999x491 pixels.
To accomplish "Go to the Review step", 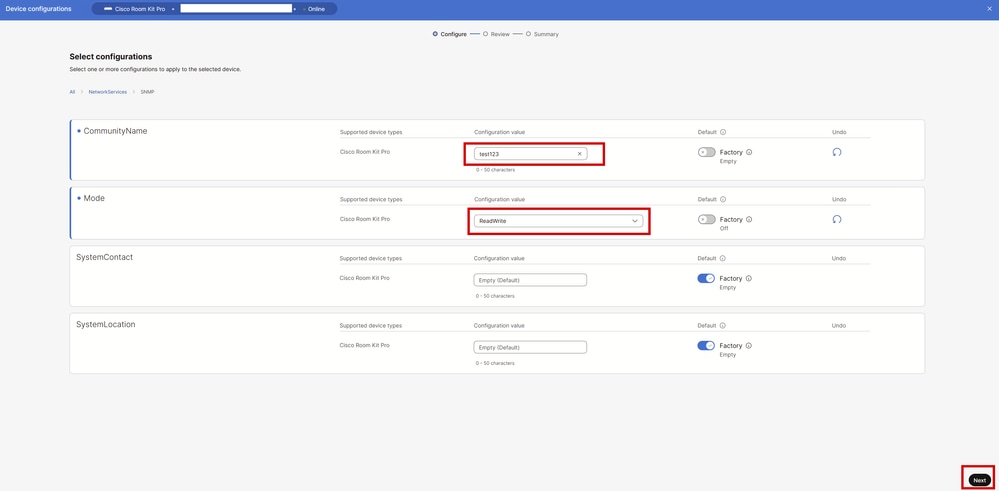I will click(496, 34).
